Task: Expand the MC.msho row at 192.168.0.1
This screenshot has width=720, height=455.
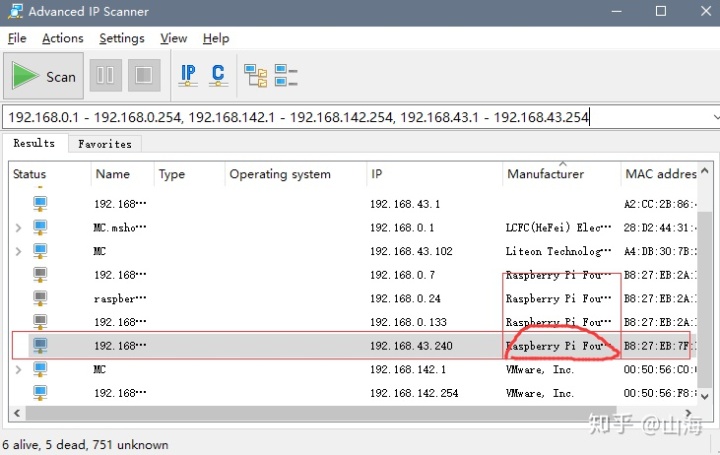Action: (18, 228)
